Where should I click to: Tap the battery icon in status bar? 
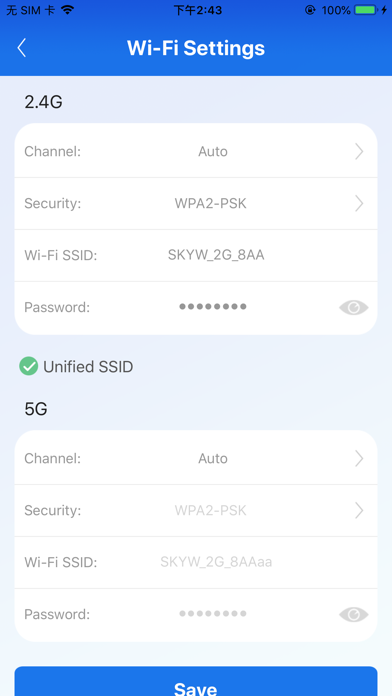pos(366,10)
